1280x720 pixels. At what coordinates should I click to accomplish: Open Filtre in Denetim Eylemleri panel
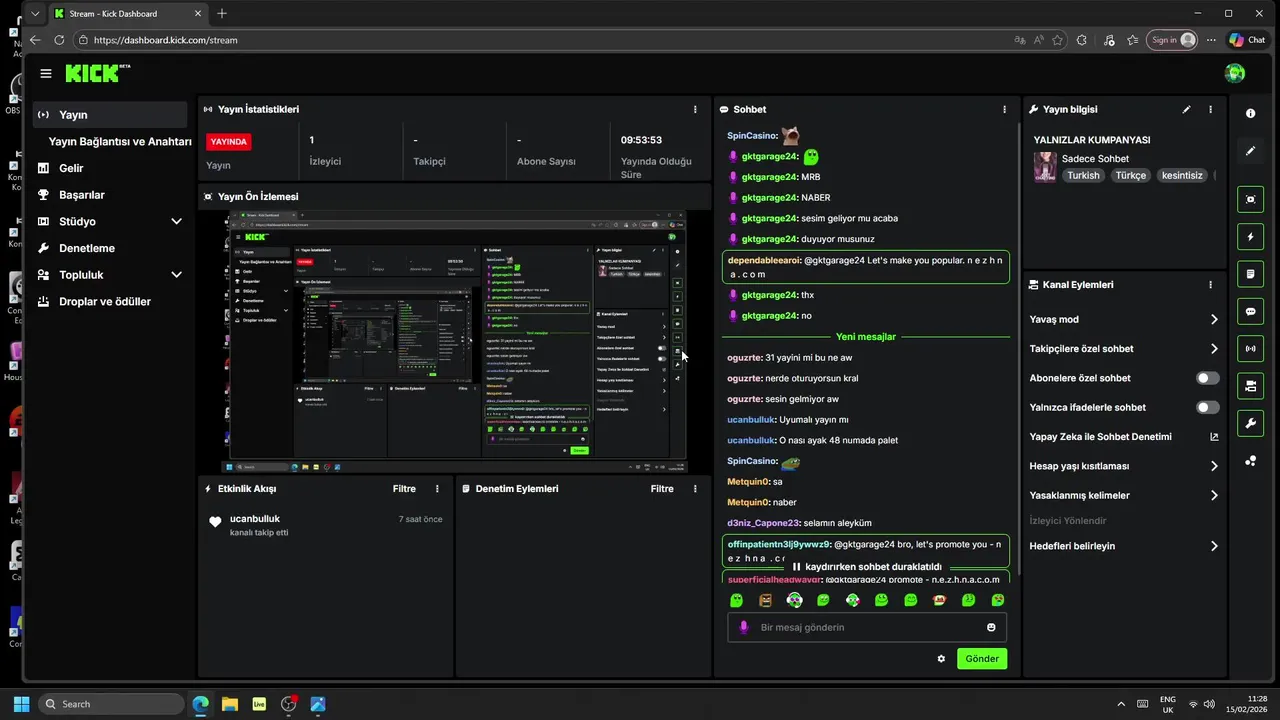click(x=662, y=489)
